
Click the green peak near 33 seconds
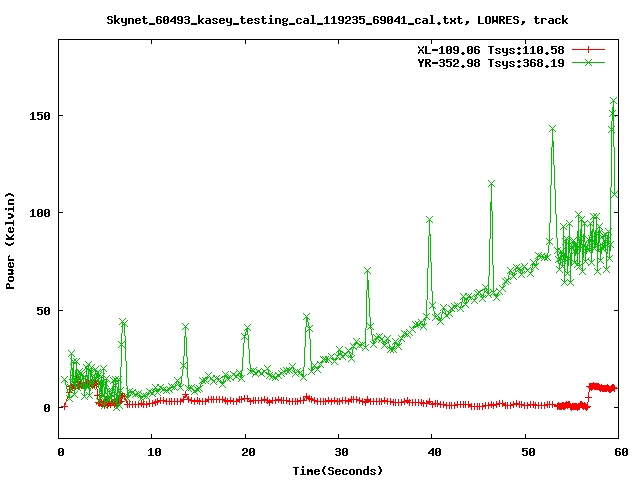[367, 271]
